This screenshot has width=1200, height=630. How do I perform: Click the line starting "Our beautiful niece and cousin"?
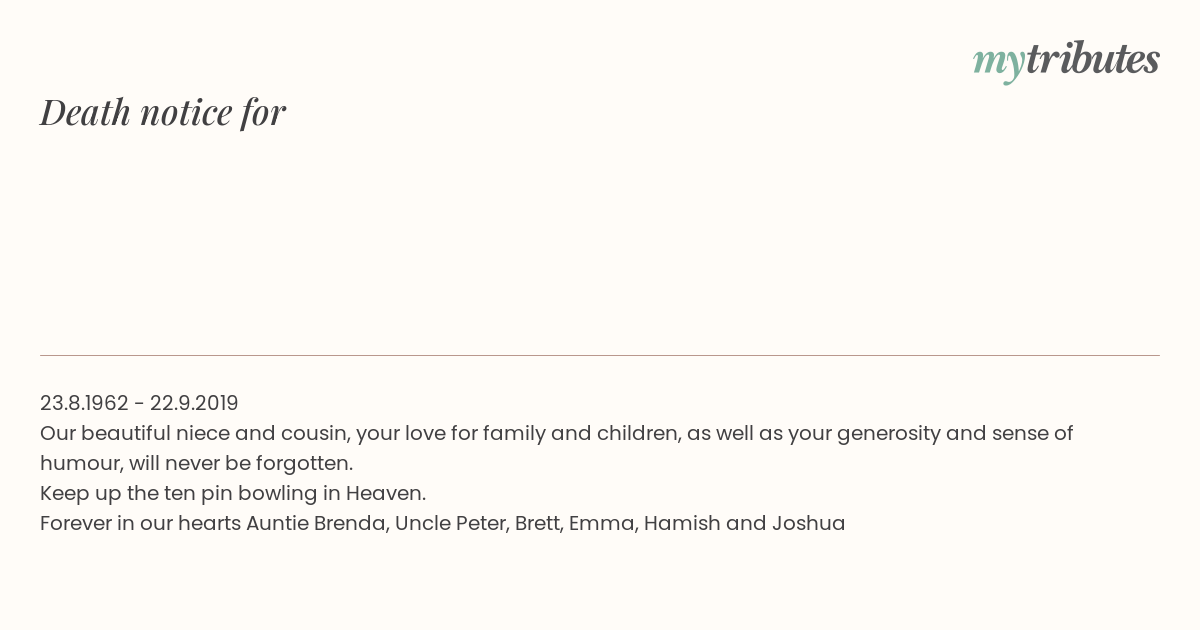pyautogui.click(x=556, y=434)
